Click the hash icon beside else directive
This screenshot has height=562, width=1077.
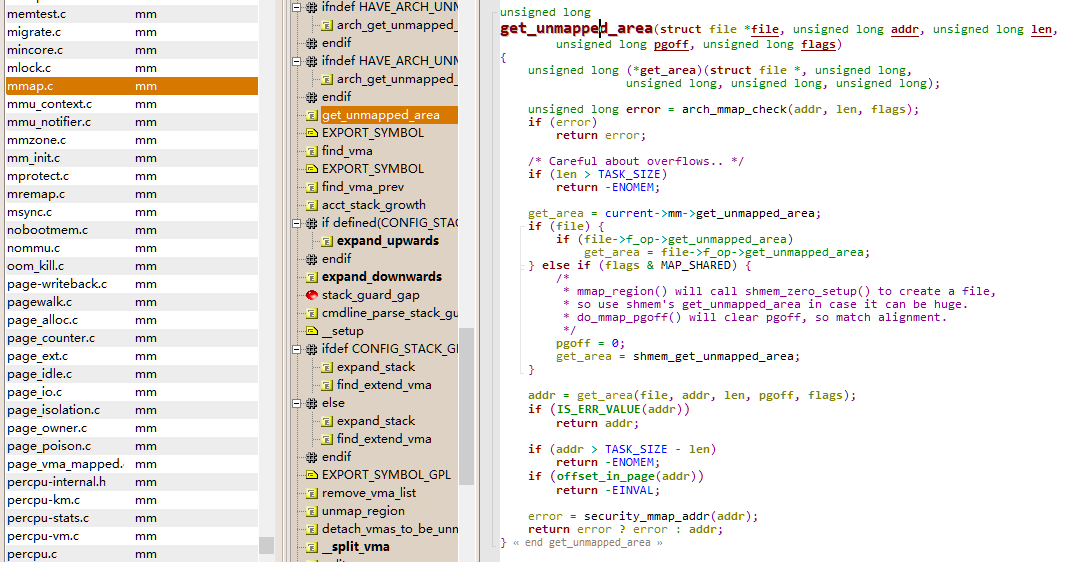(312, 403)
